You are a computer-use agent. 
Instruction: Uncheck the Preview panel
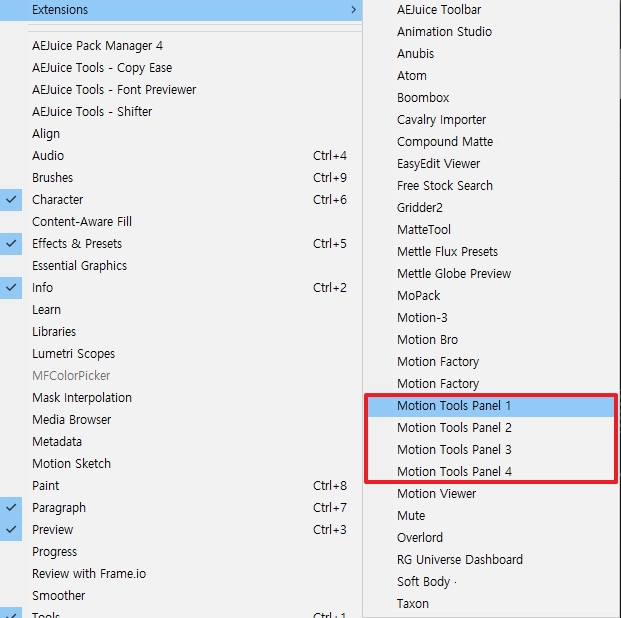[53, 530]
